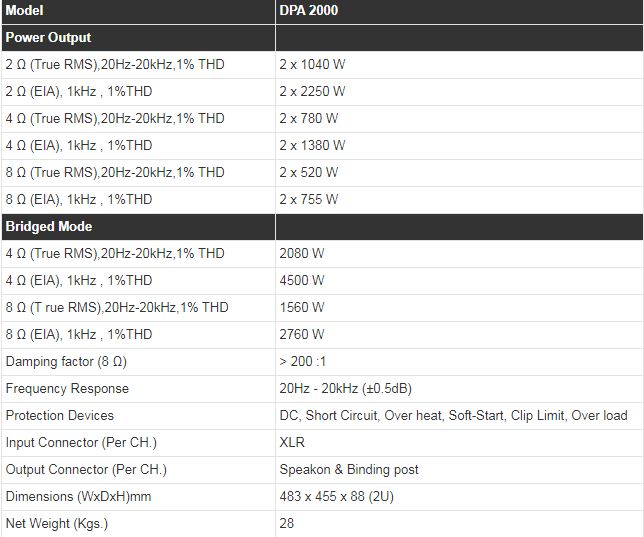644x537 pixels.
Task: Click the "Power Output" section heading
Action: [x=48, y=37]
